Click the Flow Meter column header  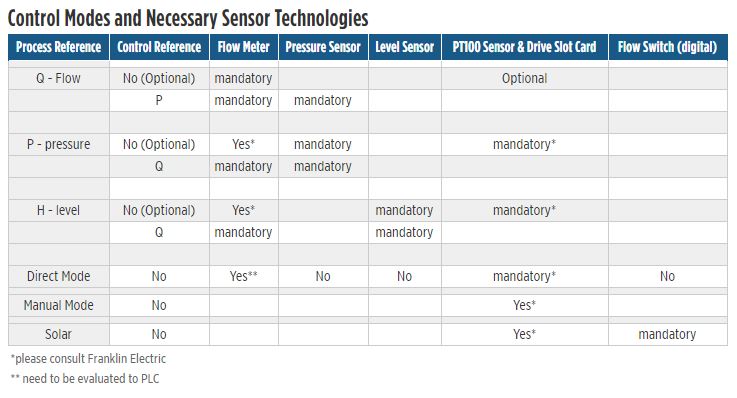(x=243, y=47)
